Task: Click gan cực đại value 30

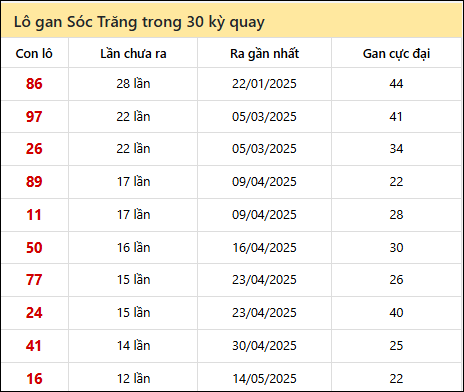Action: point(396,248)
